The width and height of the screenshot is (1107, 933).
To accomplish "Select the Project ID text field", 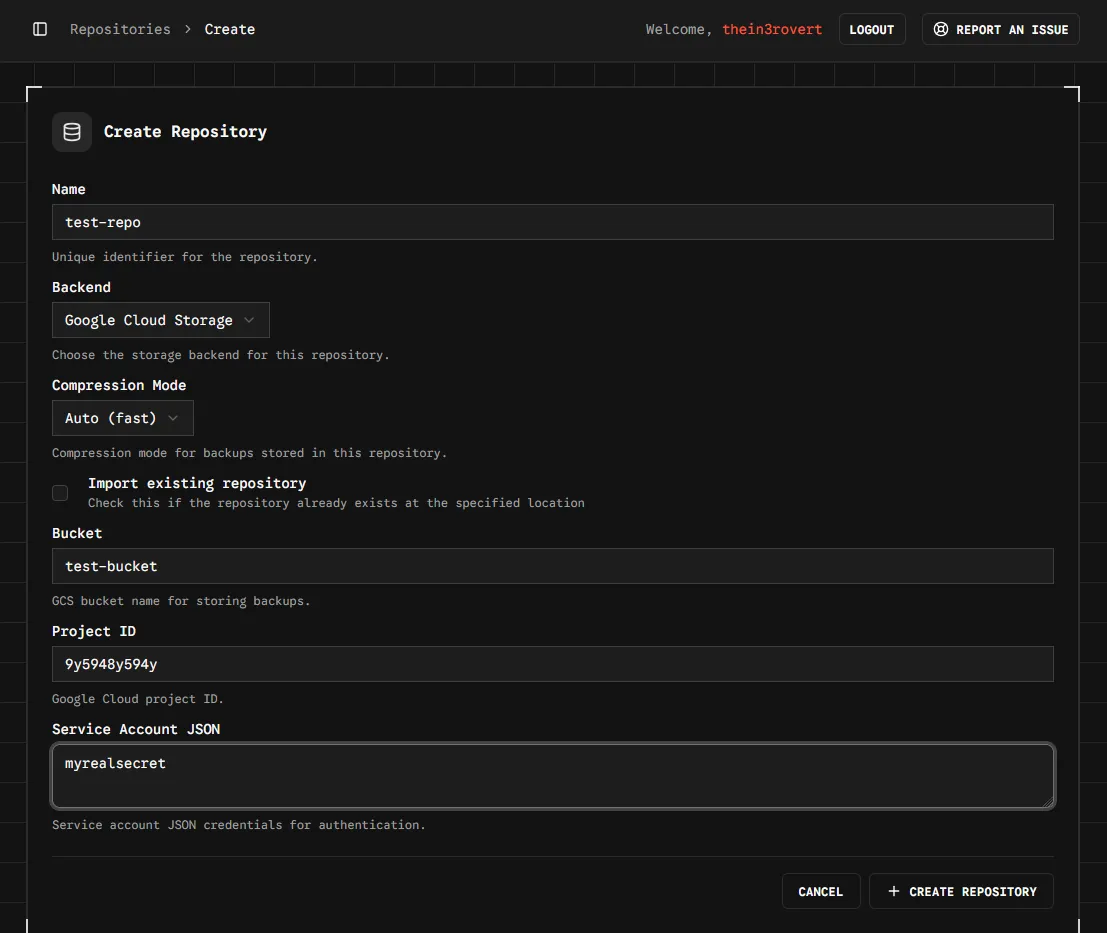I will pyautogui.click(x=552, y=664).
